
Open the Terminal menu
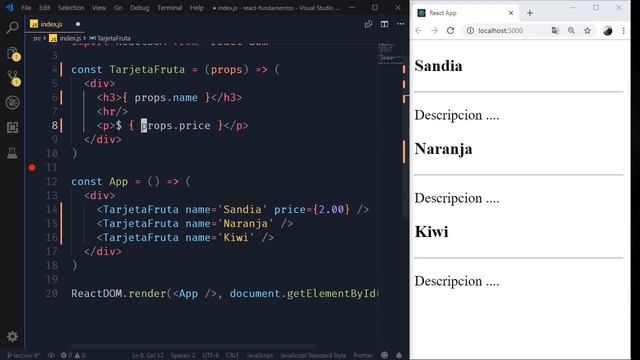click(x=170, y=8)
